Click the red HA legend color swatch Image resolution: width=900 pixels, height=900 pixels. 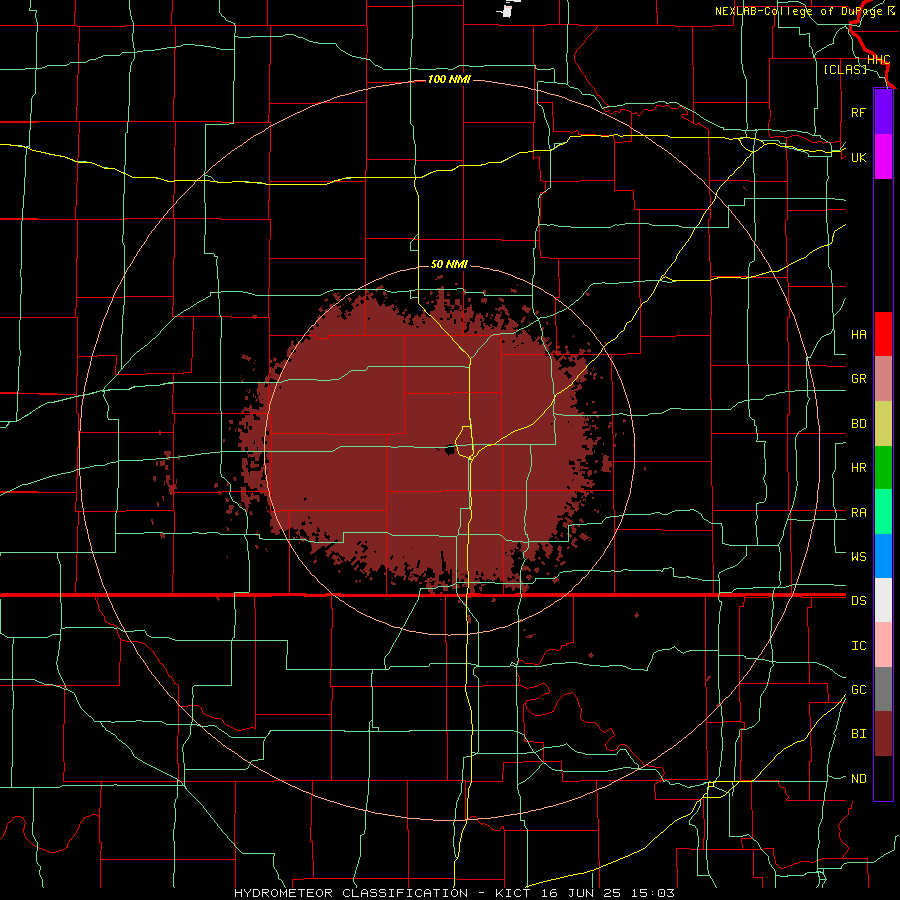[883, 334]
